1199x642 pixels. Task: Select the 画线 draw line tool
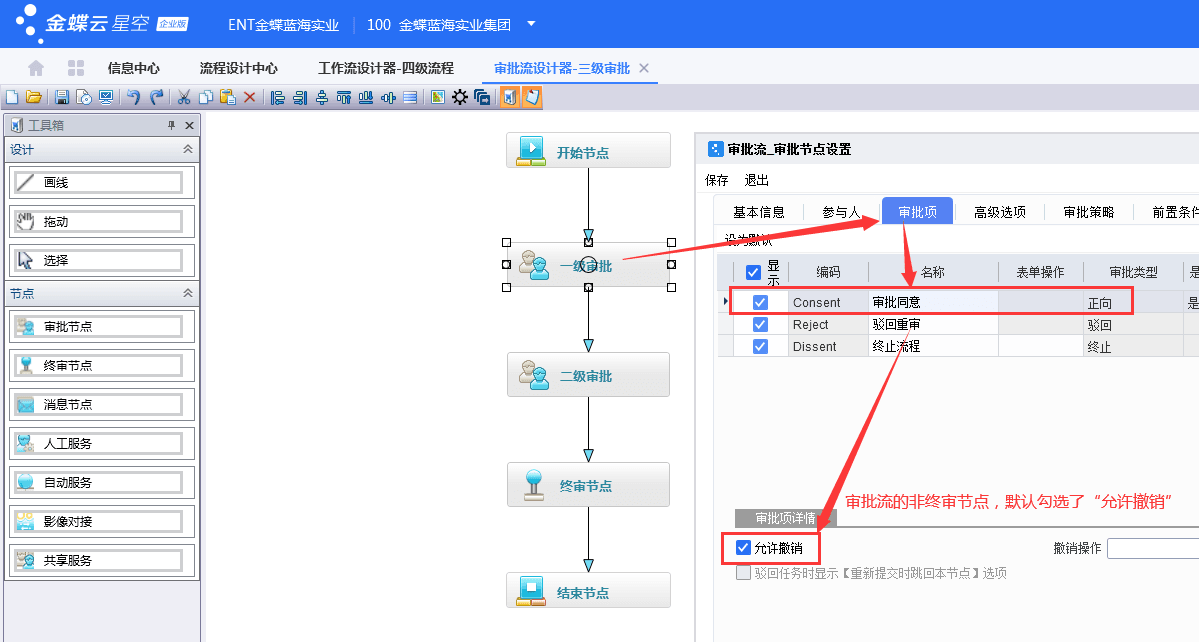97,183
